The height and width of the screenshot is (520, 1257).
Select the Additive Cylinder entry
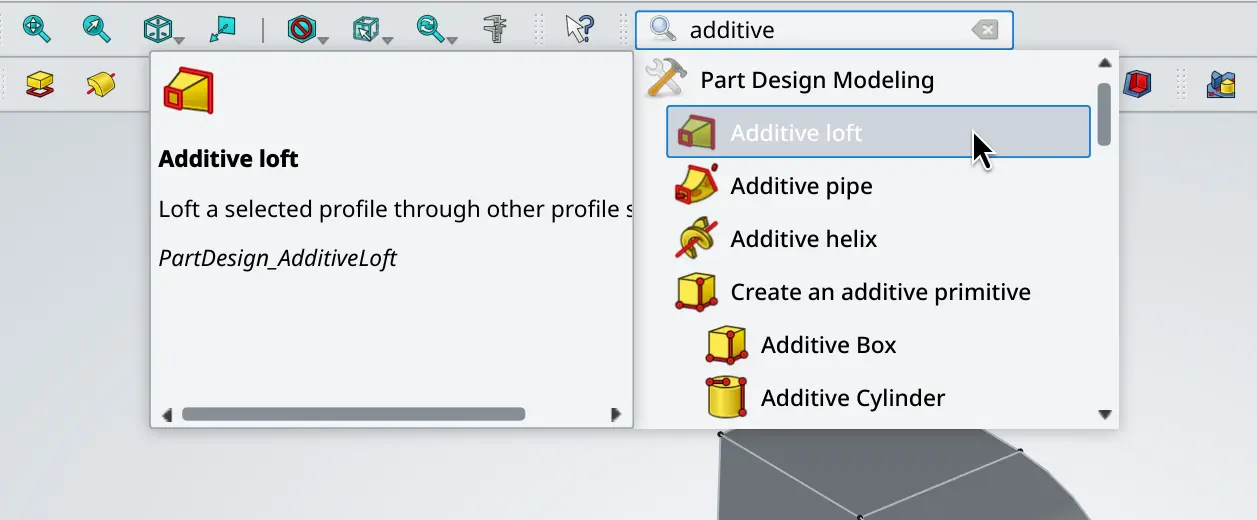click(x=852, y=398)
